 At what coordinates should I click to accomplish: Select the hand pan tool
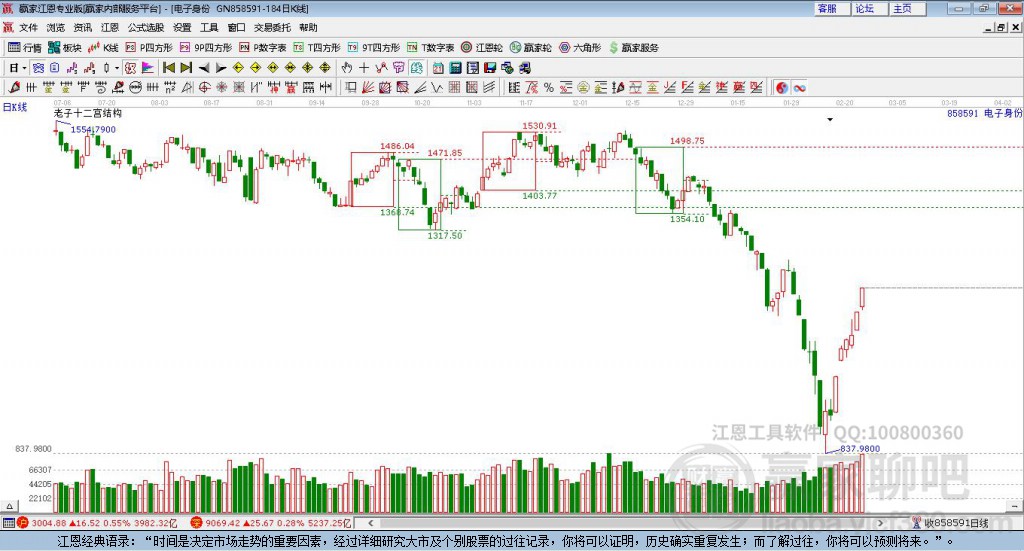347,68
